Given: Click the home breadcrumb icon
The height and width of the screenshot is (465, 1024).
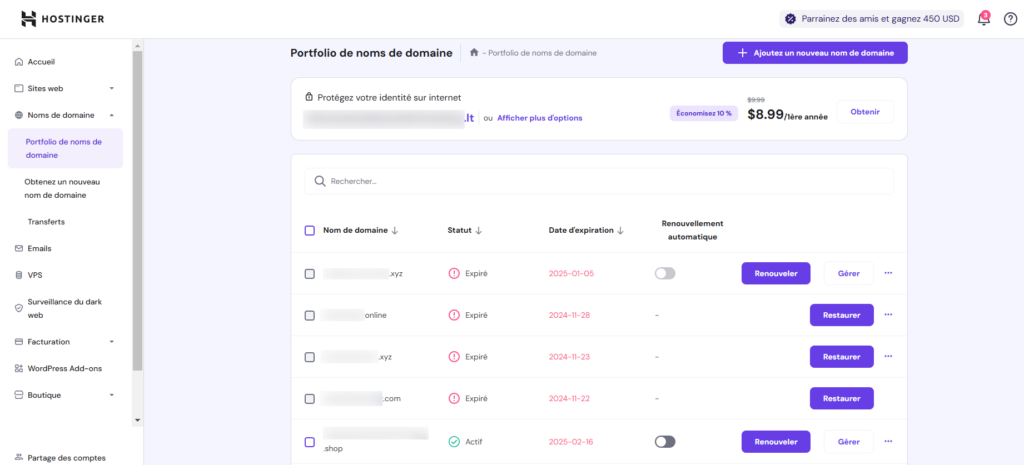Looking at the screenshot, I should coord(474,53).
